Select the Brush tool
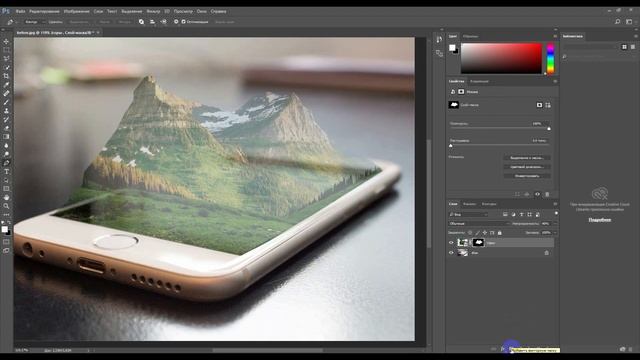This screenshot has width=640, height=360. [x=6, y=102]
